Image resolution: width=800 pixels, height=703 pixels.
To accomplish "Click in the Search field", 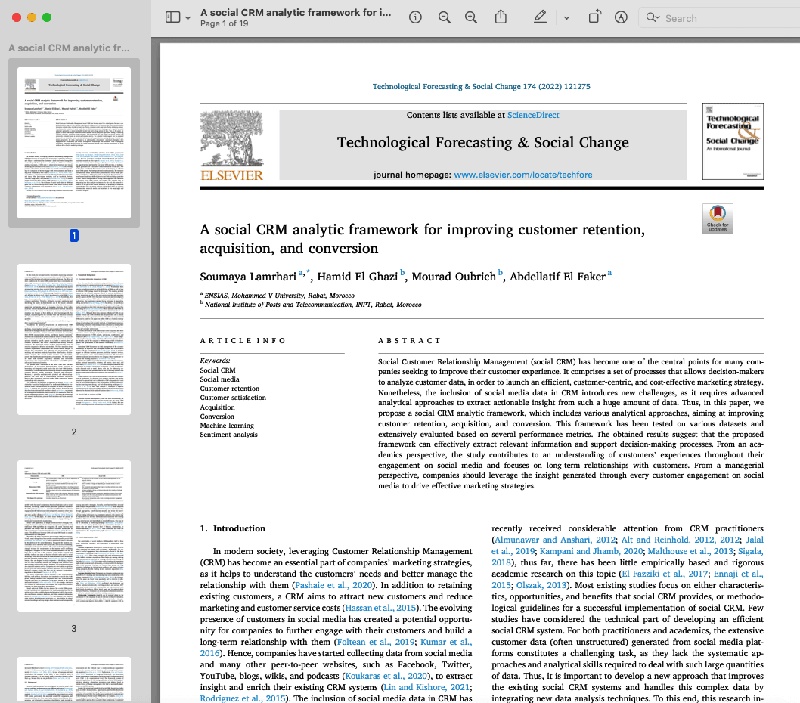I will 719,18.
